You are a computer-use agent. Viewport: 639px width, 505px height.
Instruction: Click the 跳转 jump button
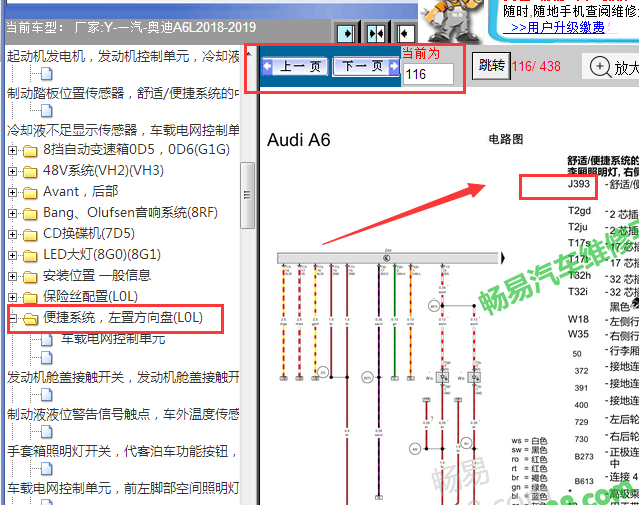pos(491,65)
